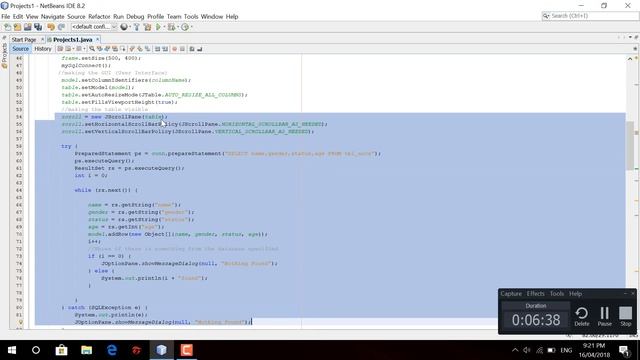Click the warning bulb icon in gutter

click(x=20, y=322)
